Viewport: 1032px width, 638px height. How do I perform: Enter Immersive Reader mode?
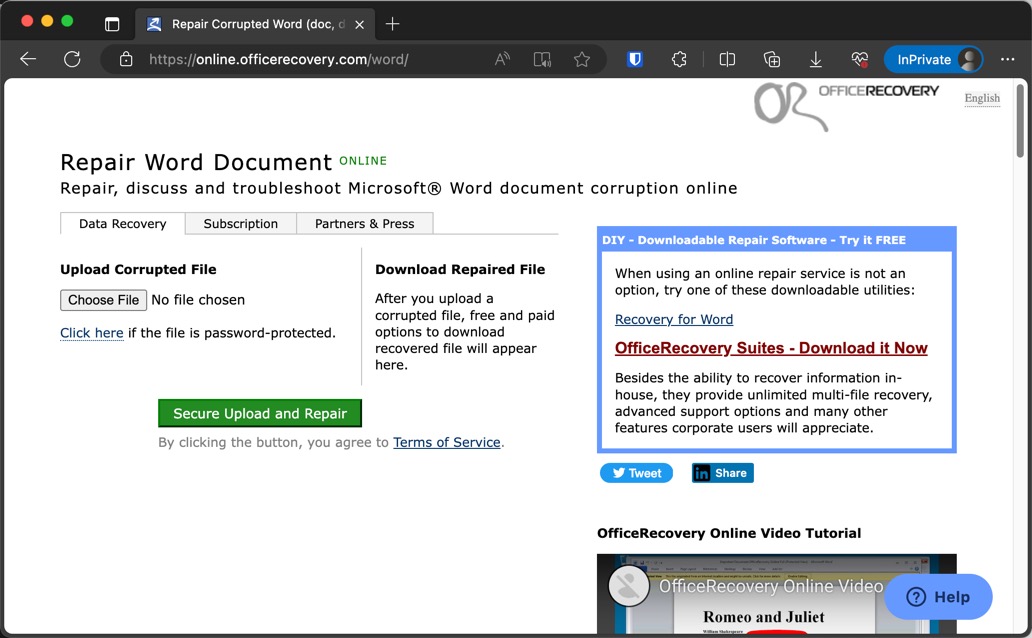[x=542, y=59]
